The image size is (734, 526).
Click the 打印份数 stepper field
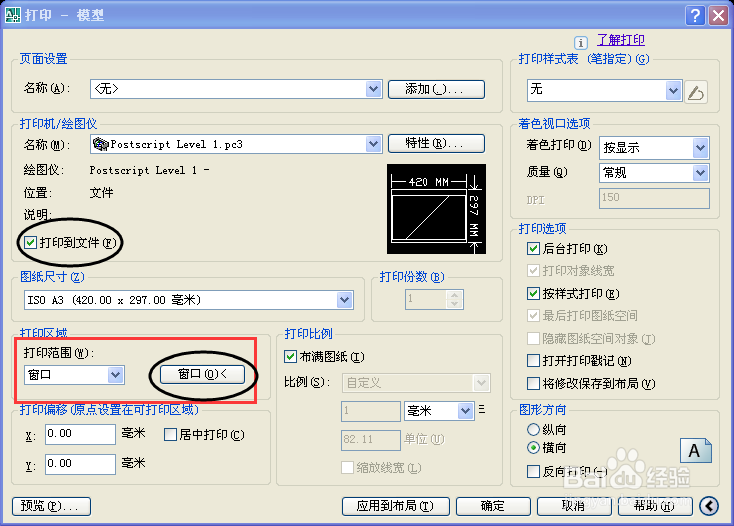coord(434,300)
